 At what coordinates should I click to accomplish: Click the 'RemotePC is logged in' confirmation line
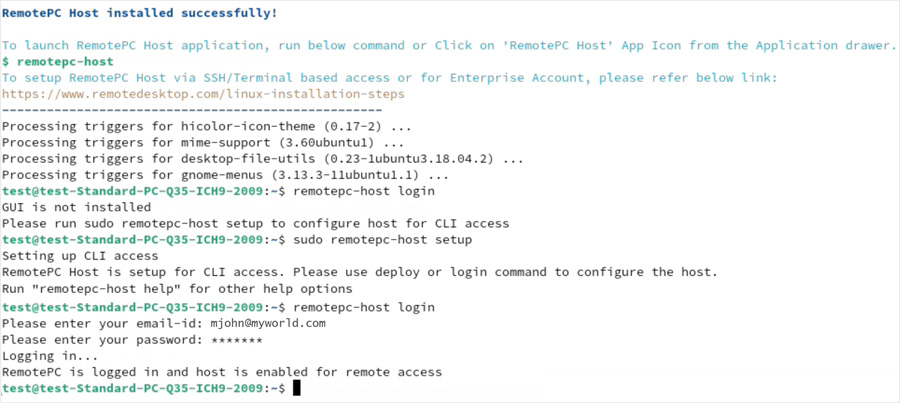[221, 372]
